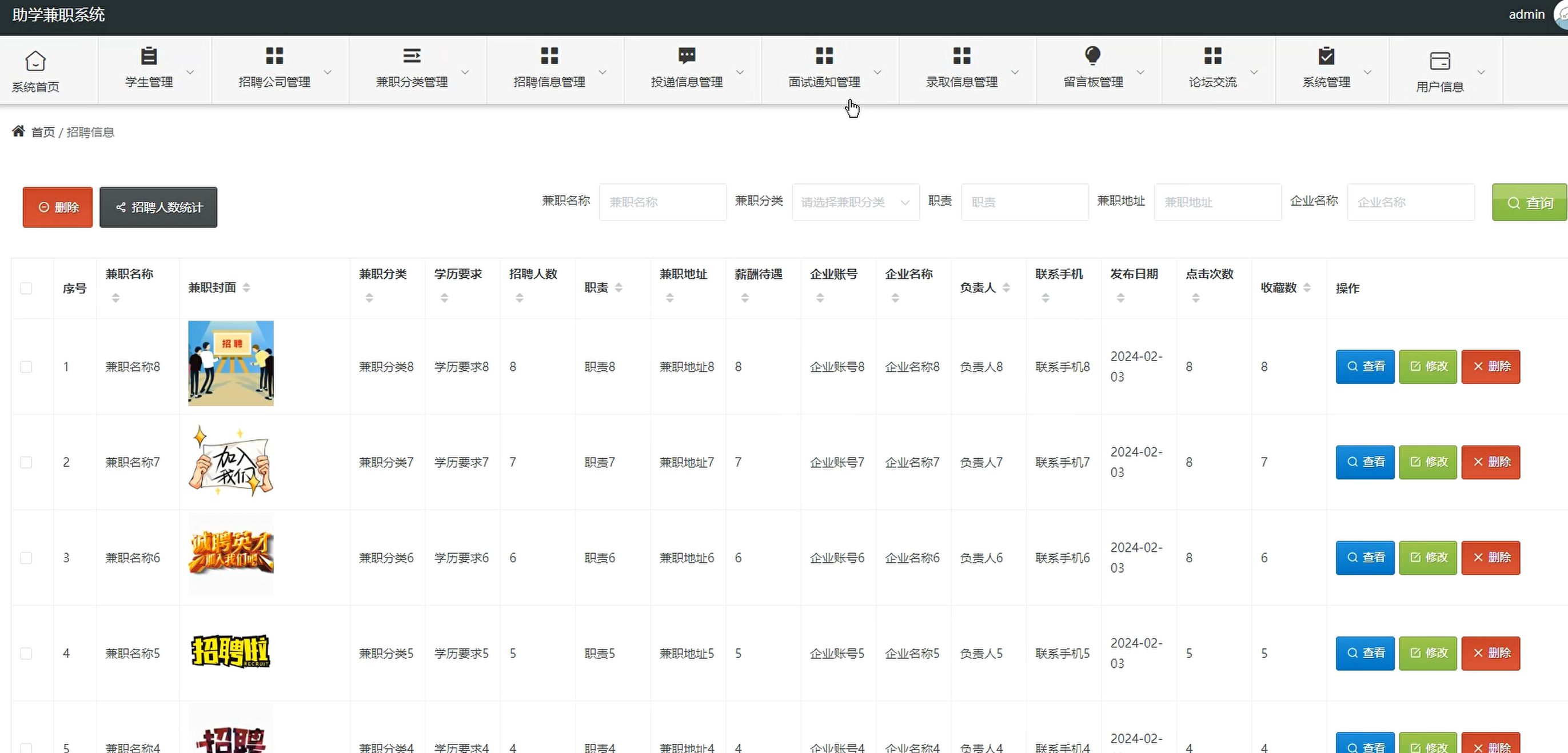Open the 系统管理 menu label
Image resolution: width=1568 pixels, height=753 pixels.
(x=1326, y=82)
